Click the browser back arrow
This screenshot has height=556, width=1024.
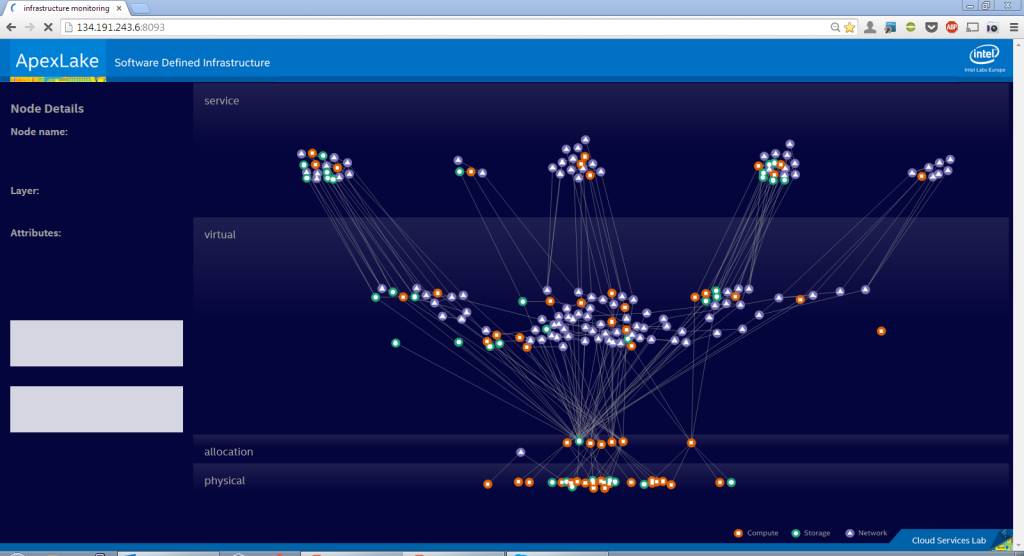[x=11, y=27]
